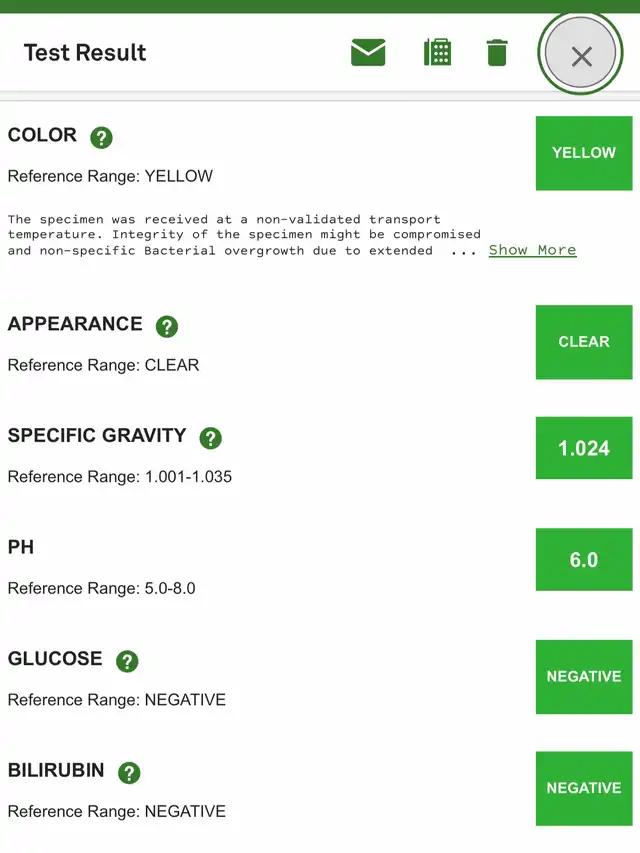Screen dimensions: 640x853
Task: Select the CLEAR appearance result box
Action: click(x=584, y=342)
